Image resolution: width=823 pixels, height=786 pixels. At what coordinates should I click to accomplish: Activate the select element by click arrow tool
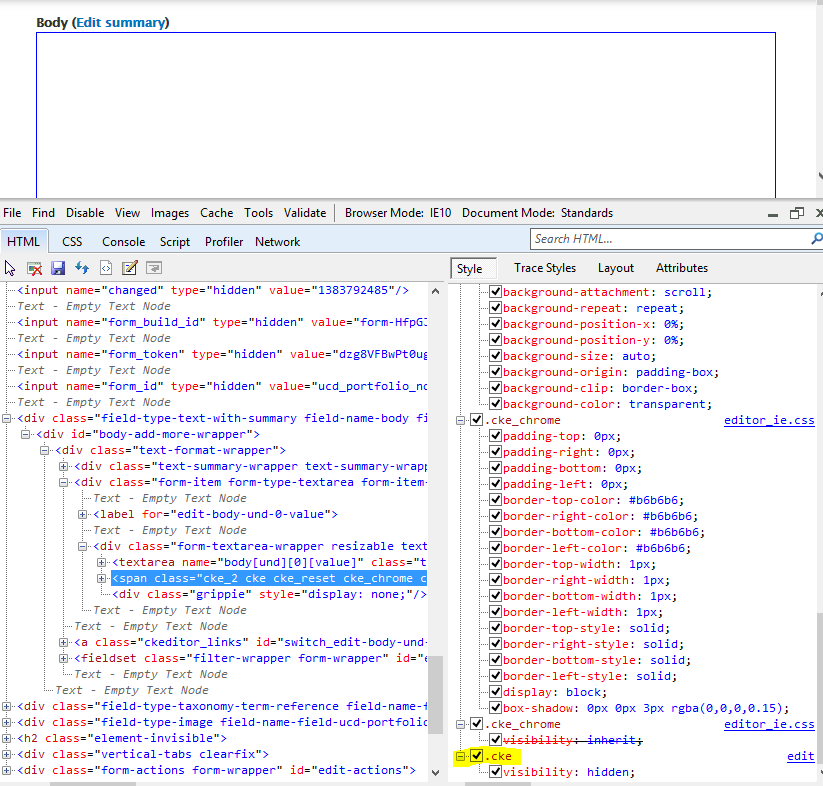tap(10, 268)
